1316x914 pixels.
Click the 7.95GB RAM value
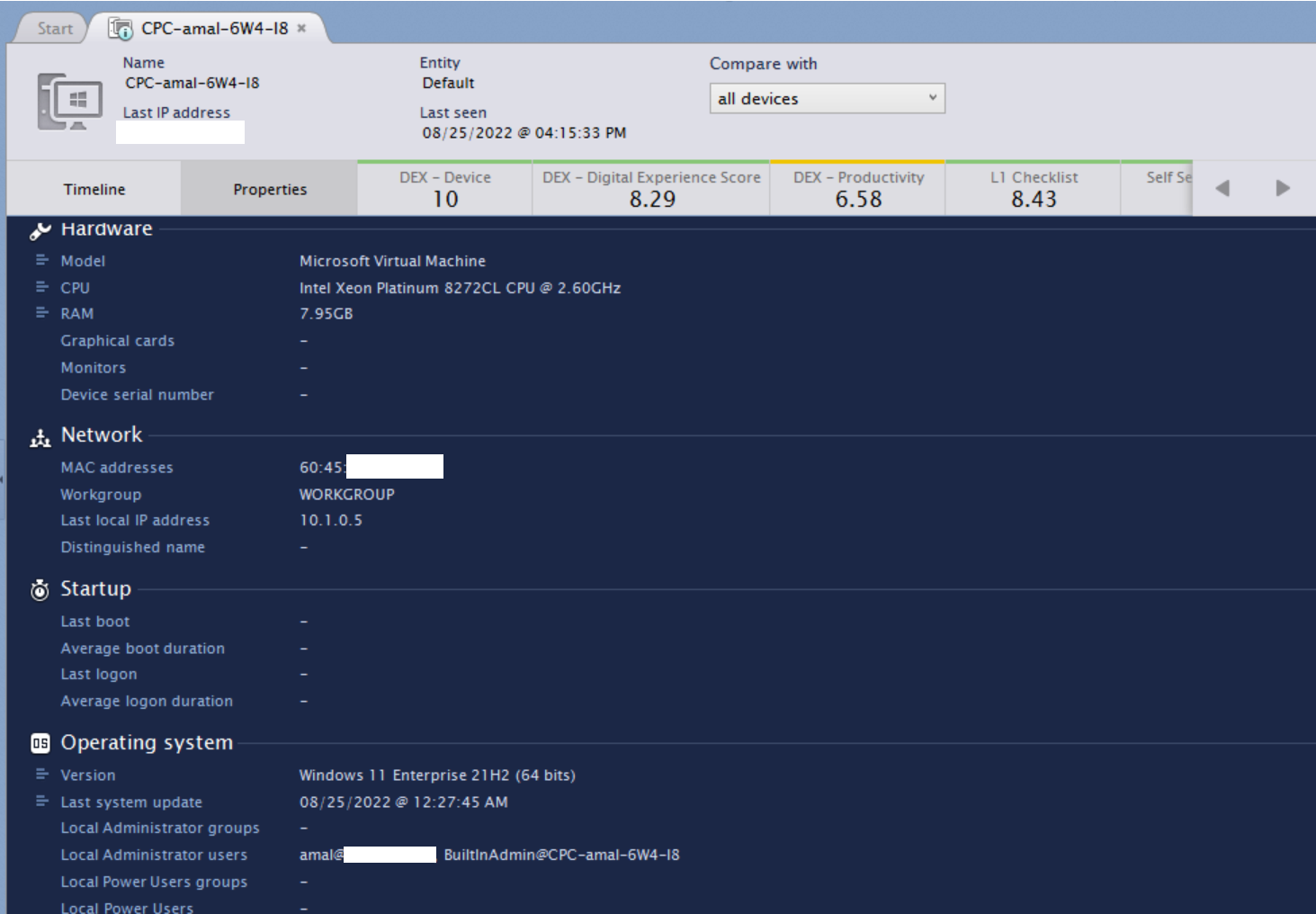click(326, 314)
